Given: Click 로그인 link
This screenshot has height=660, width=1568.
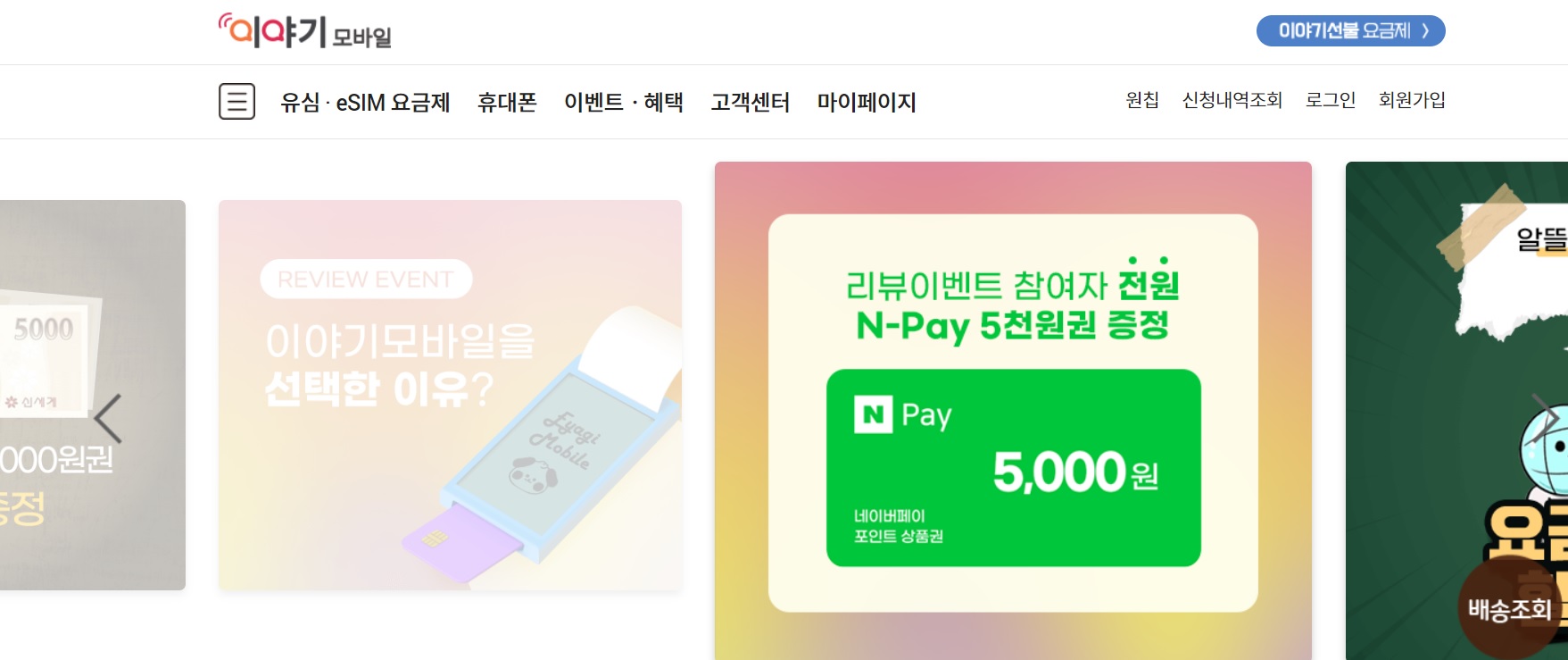Looking at the screenshot, I should coord(1331,100).
